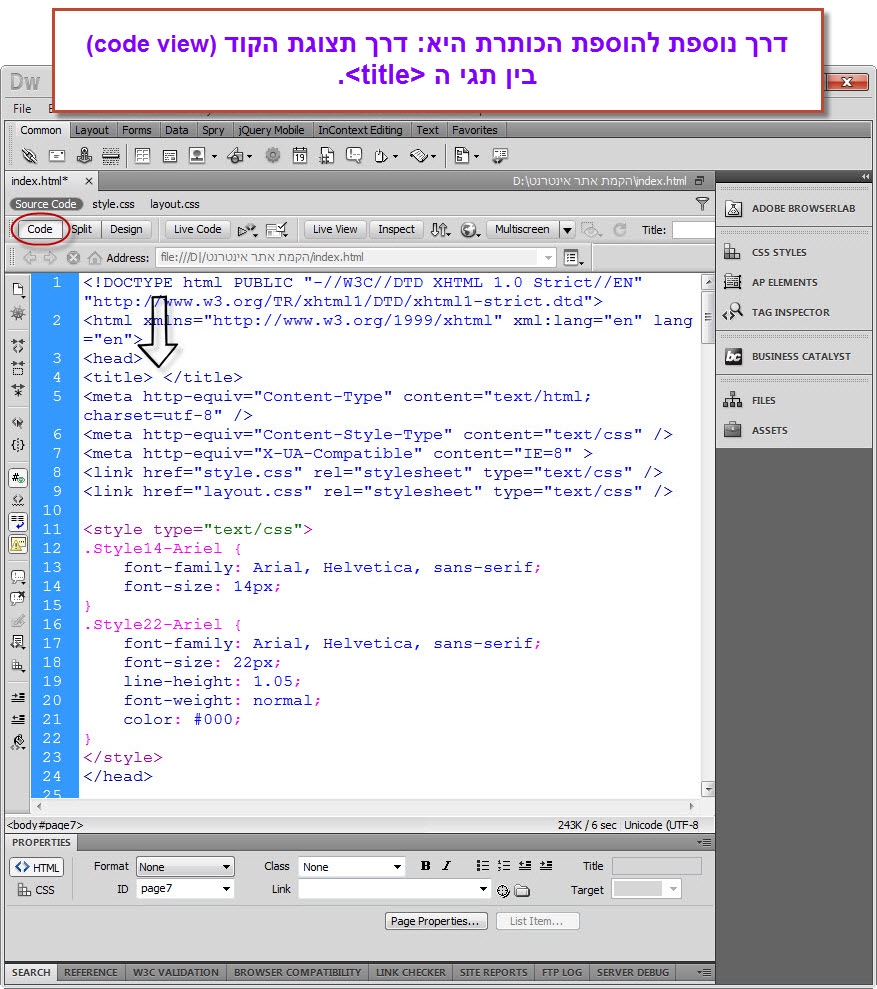Screen dimensions: 877x989
Task: Click the Date icon in Insert bar
Action: point(300,156)
